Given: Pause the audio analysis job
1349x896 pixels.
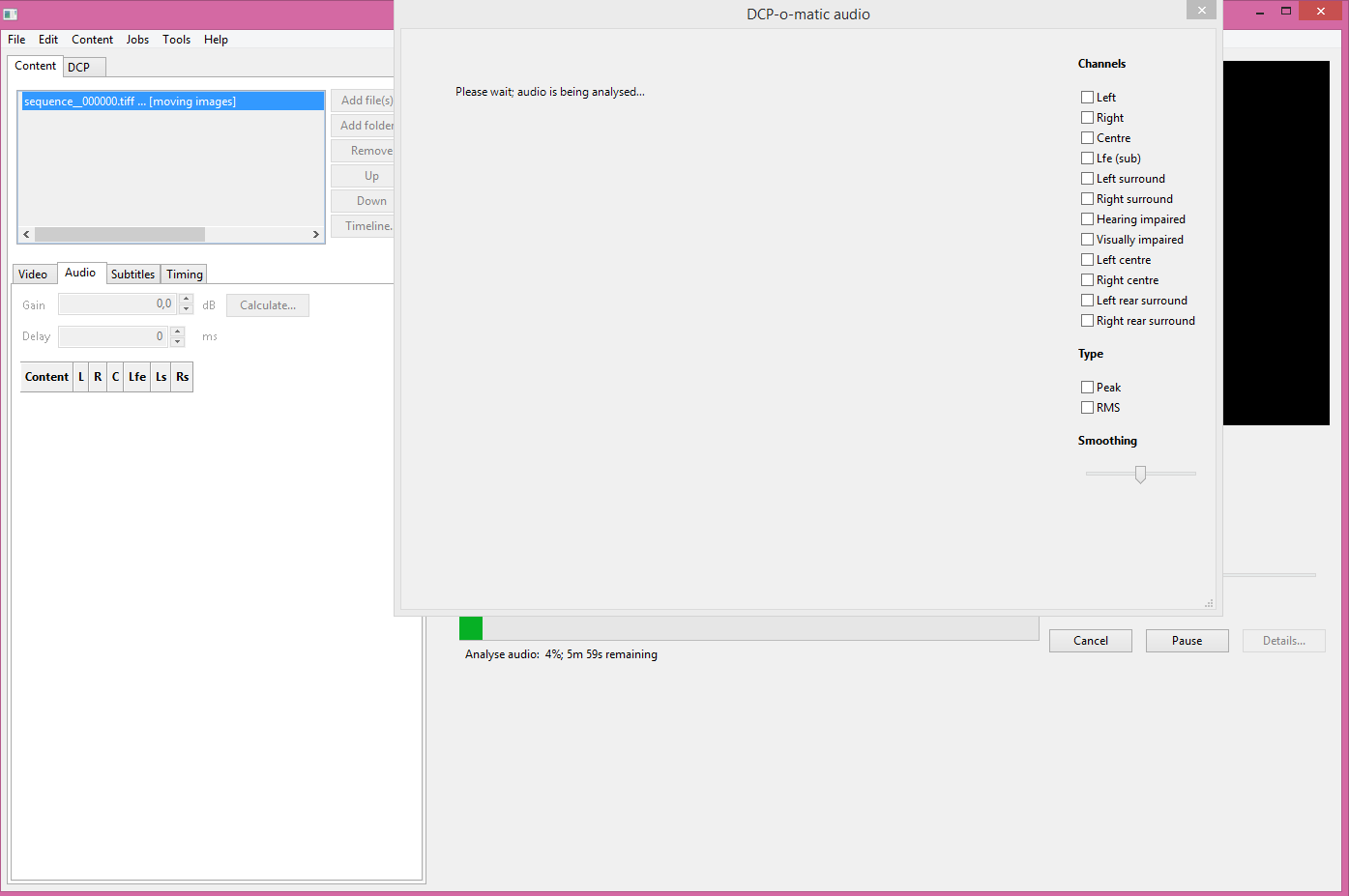Looking at the screenshot, I should pos(1187,641).
